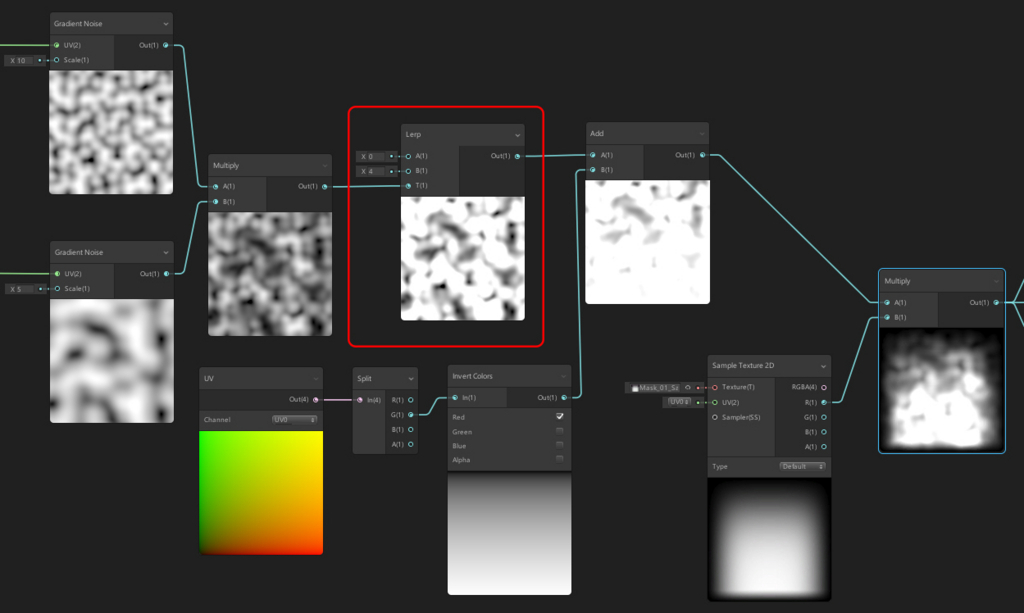Click Sample Texture 2D Texture(T) input port
The height and width of the screenshot is (613, 1024).
click(715, 387)
